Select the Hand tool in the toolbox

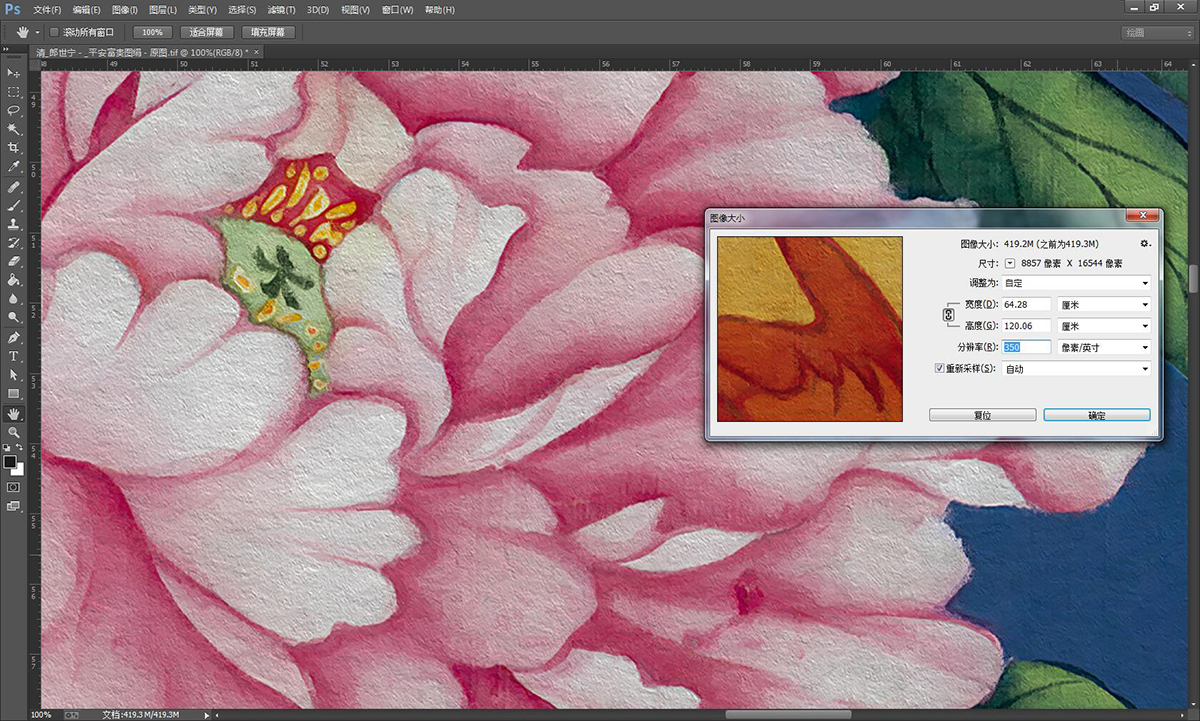(14, 414)
